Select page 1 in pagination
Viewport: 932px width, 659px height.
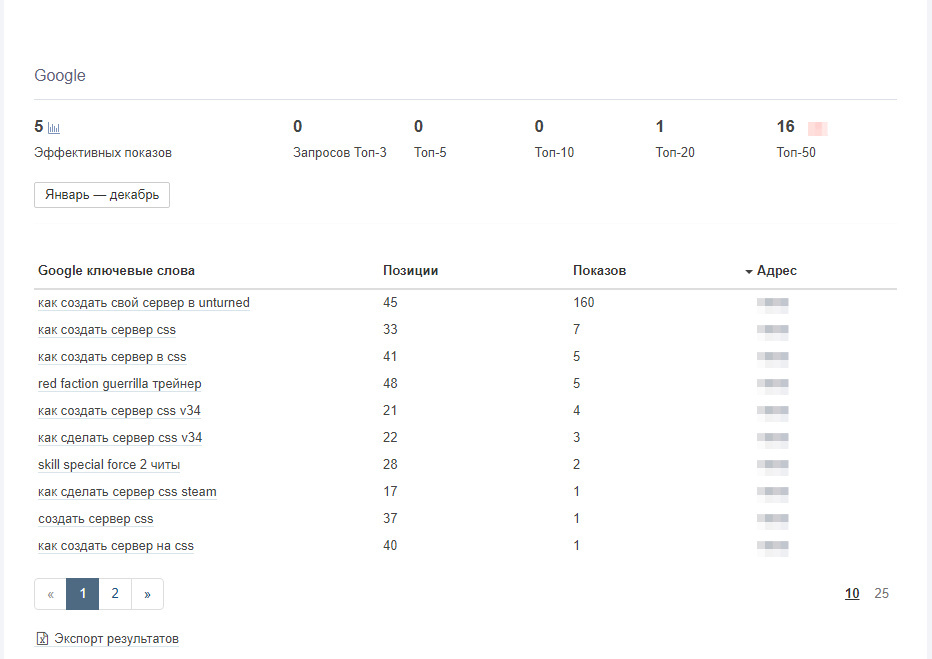point(83,594)
